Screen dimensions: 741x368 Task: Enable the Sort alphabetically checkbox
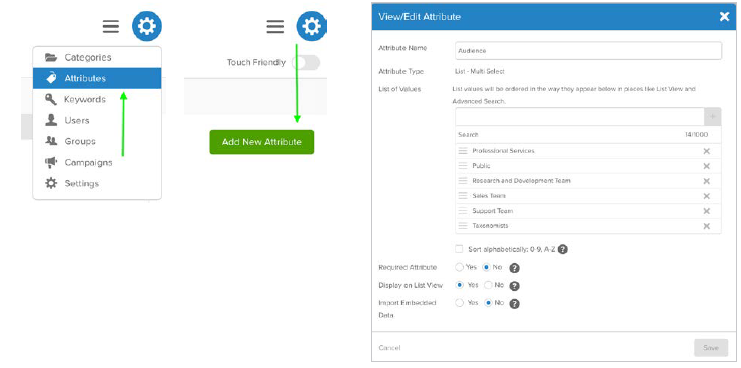pyautogui.click(x=459, y=249)
